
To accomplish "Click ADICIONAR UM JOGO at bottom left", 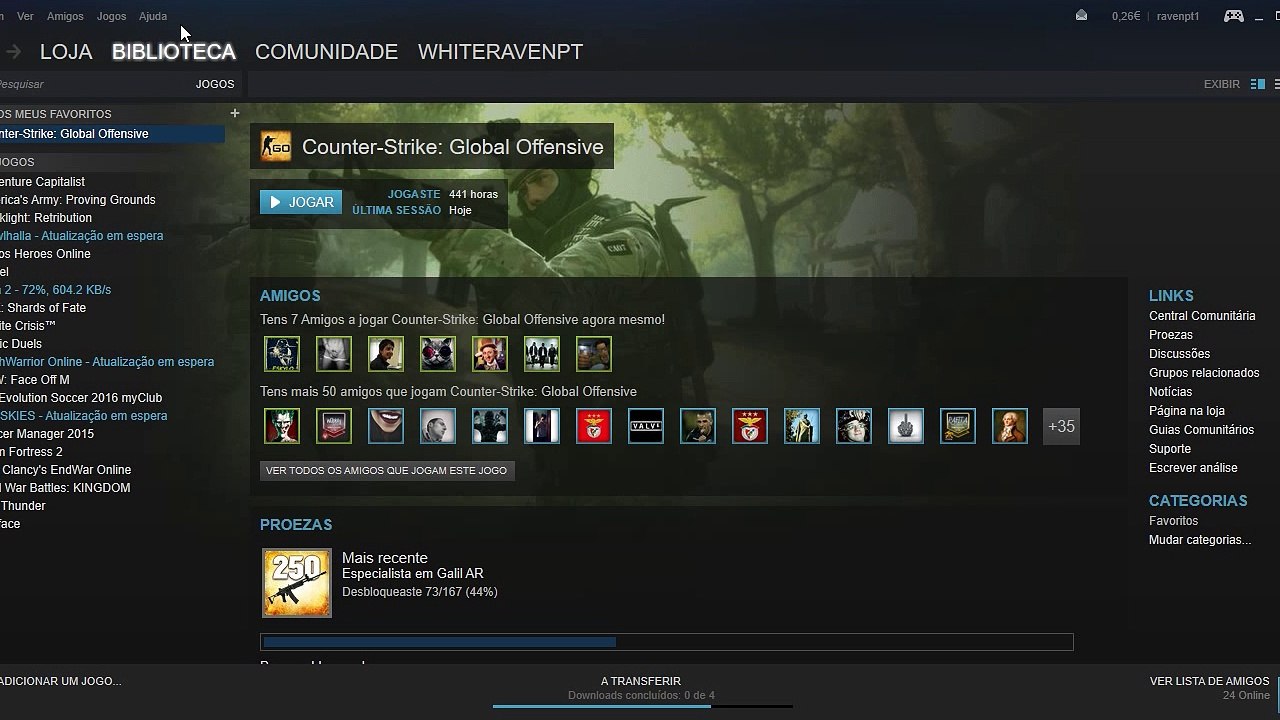I will pyautogui.click(x=60, y=681).
